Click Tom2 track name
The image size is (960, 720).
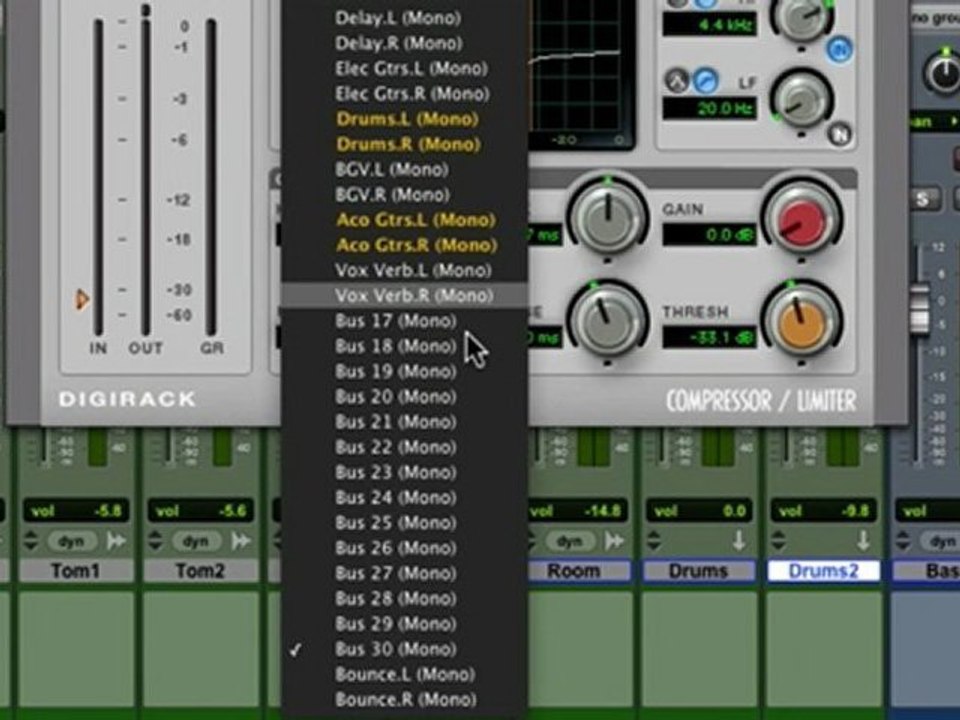click(200, 571)
